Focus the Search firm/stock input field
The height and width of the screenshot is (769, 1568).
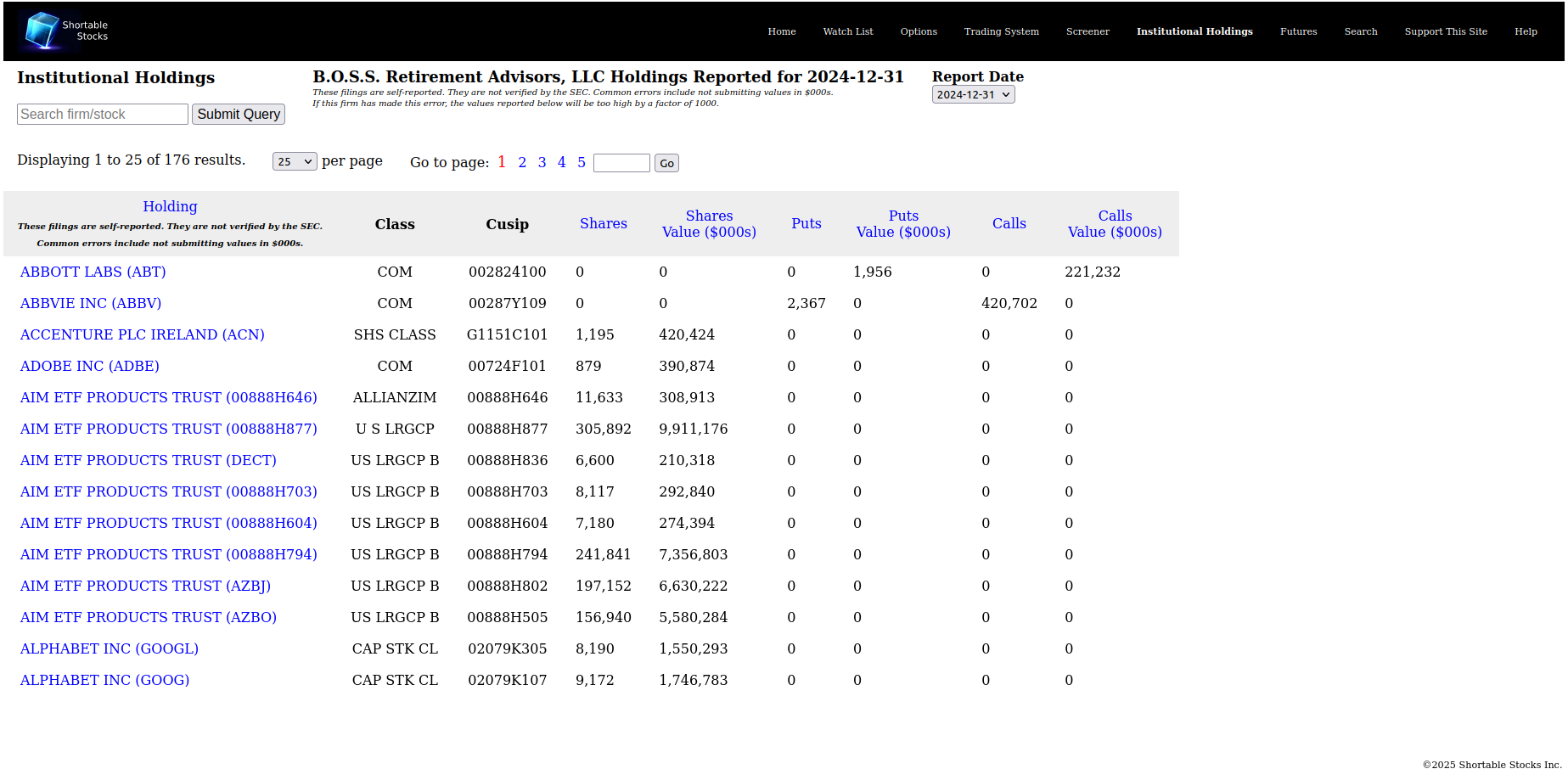pos(103,115)
